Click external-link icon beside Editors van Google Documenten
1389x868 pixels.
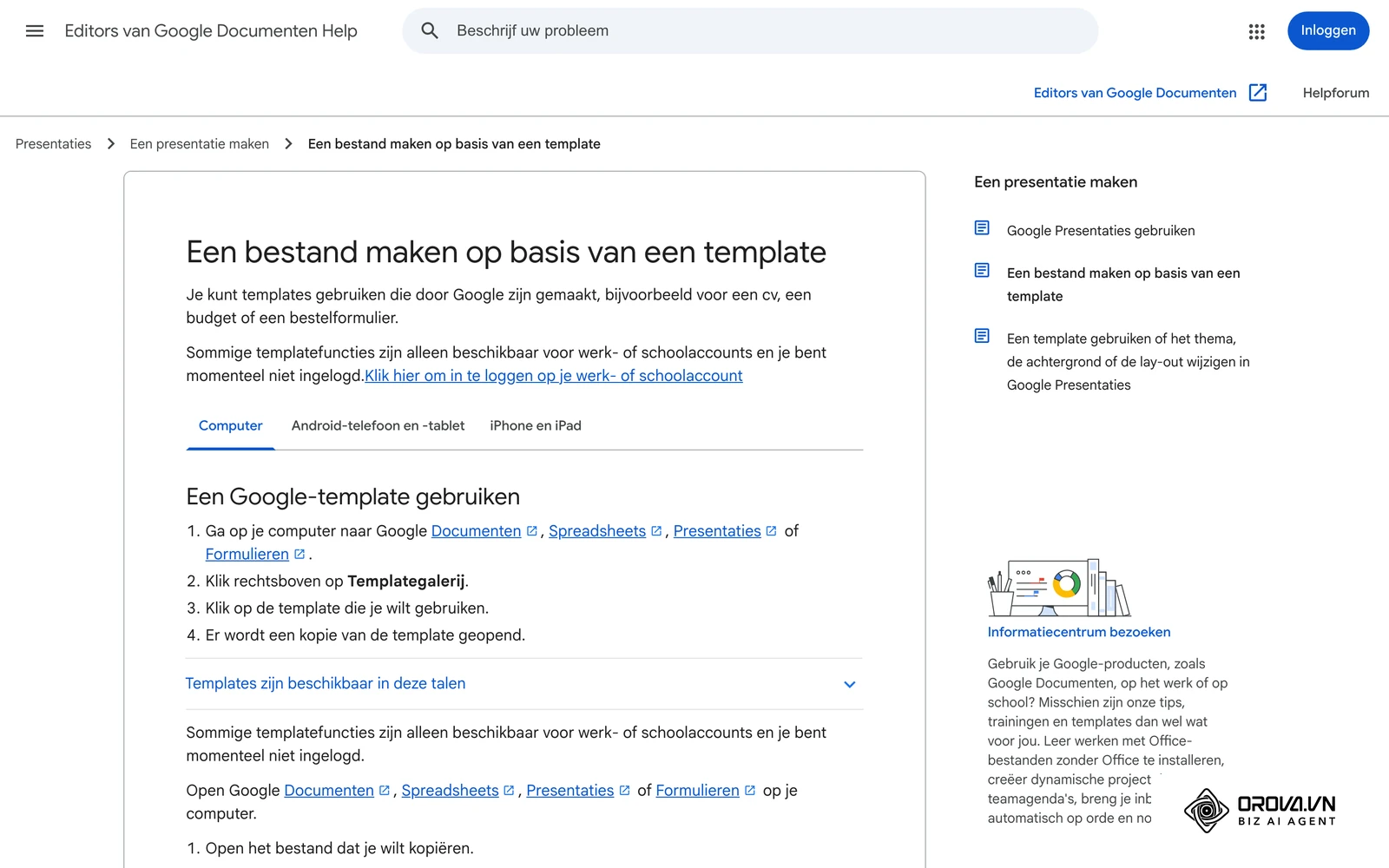point(1258,93)
